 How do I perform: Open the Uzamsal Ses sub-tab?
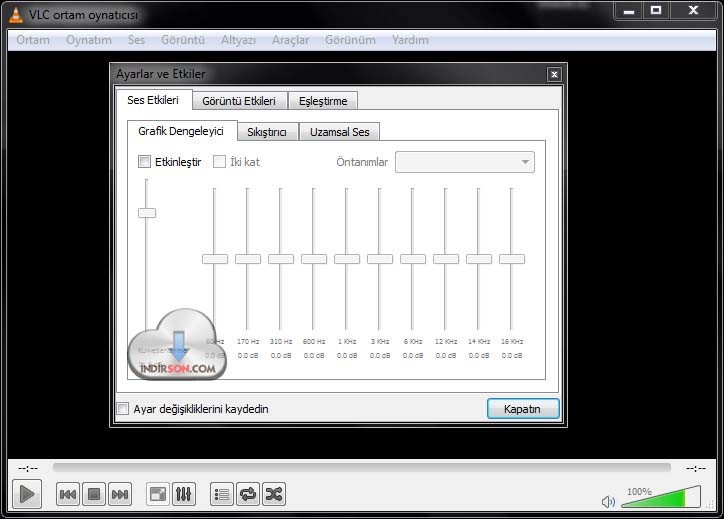(x=339, y=132)
